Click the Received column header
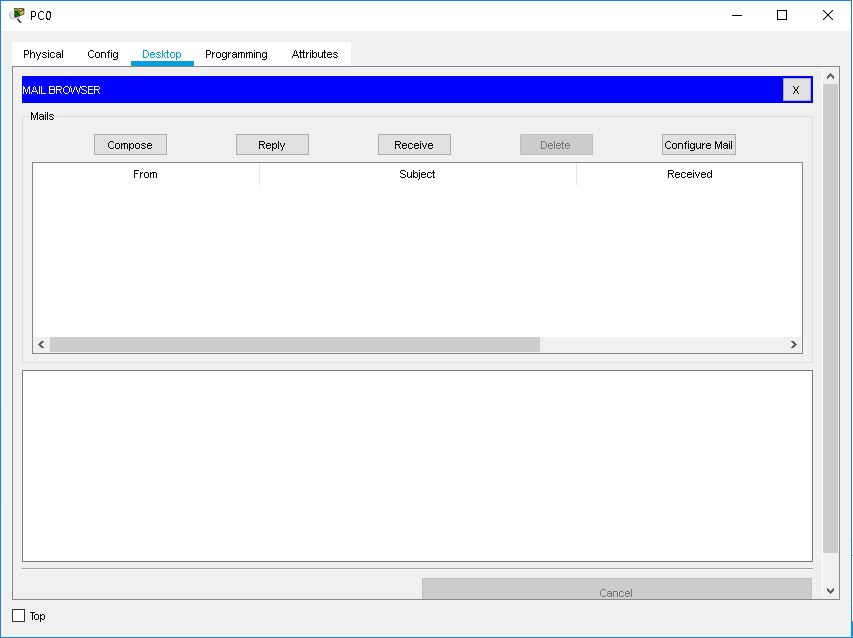The width and height of the screenshot is (853, 638). pos(689,174)
